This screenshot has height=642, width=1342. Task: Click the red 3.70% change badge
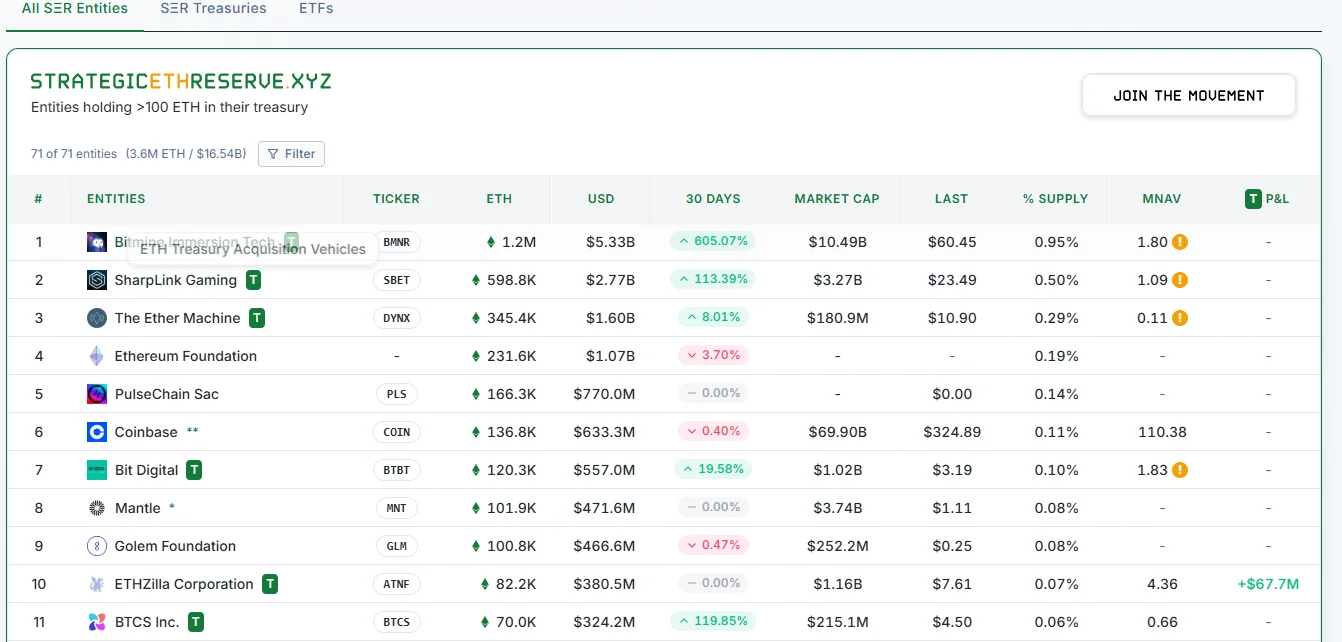pyautogui.click(x=713, y=355)
